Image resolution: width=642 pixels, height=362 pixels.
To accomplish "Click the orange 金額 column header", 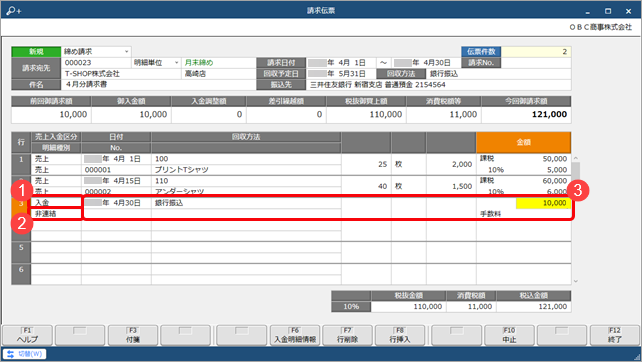I will 523,143.
